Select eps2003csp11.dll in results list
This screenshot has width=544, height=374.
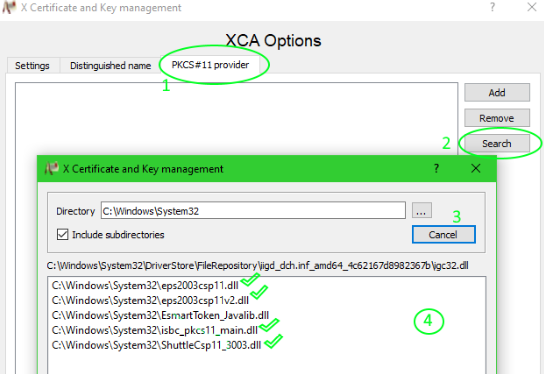coord(145,286)
